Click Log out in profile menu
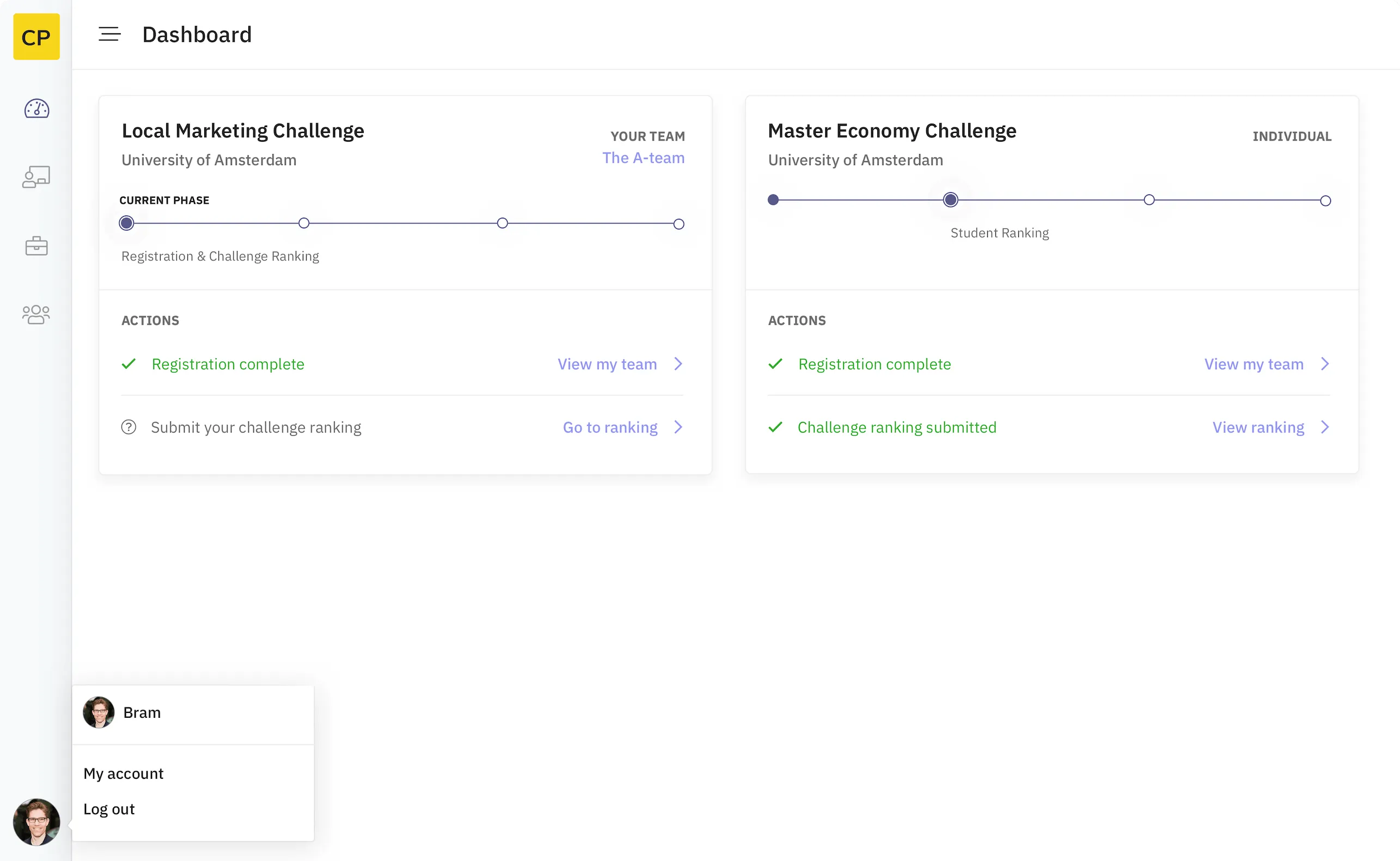This screenshot has height=861, width=1400. pos(109,809)
